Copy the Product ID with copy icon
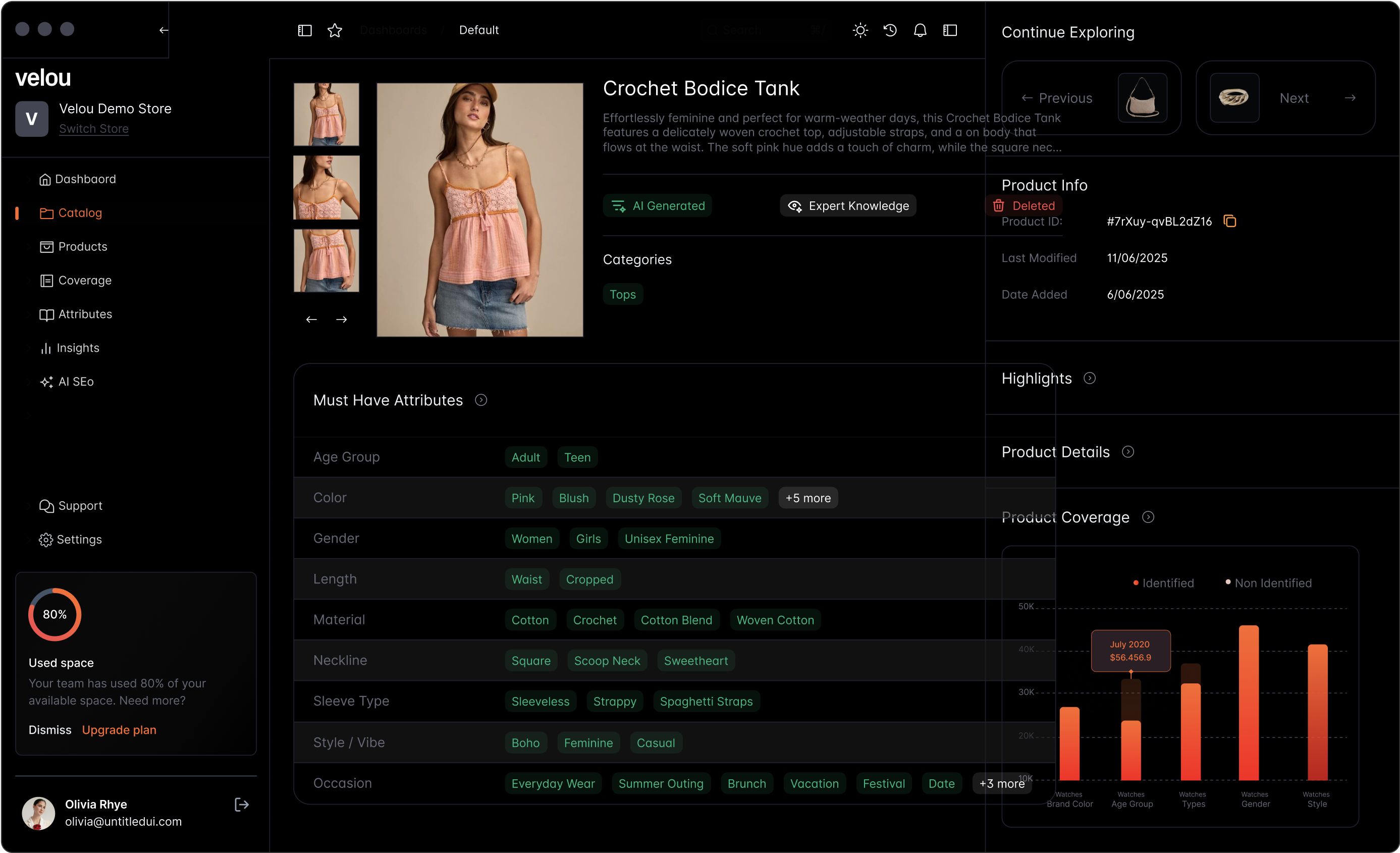The image size is (1400, 853). [1229, 221]
